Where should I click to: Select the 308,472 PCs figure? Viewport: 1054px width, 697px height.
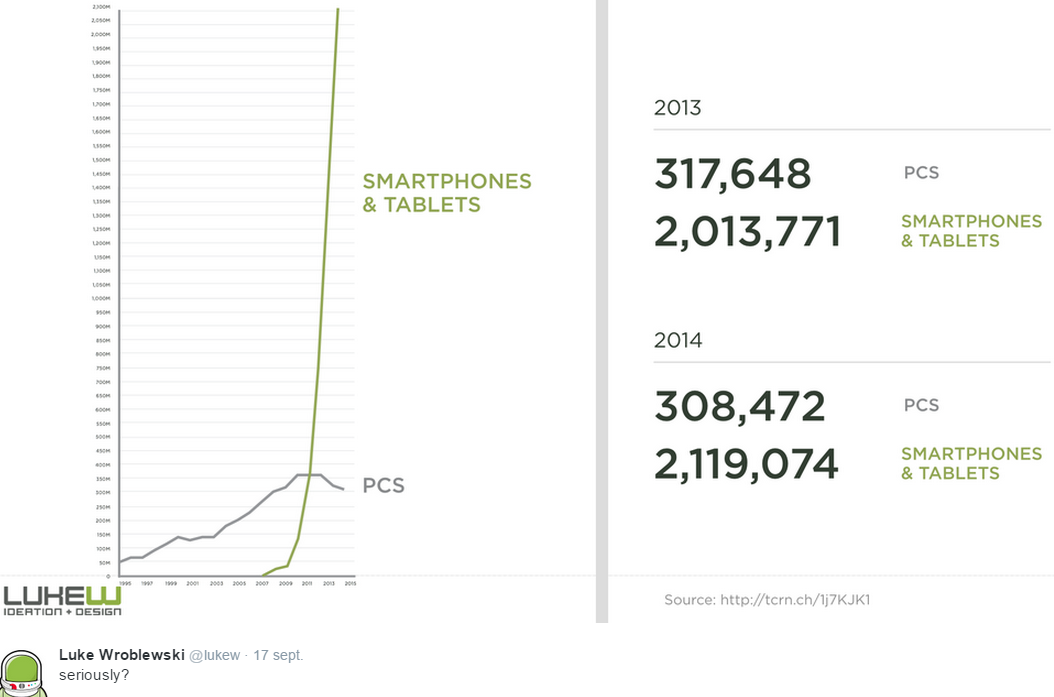(739, 407)
